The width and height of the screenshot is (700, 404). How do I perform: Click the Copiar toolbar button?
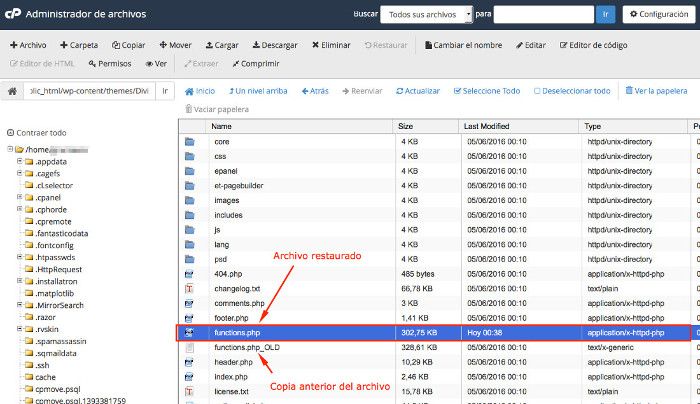(129, 45)
